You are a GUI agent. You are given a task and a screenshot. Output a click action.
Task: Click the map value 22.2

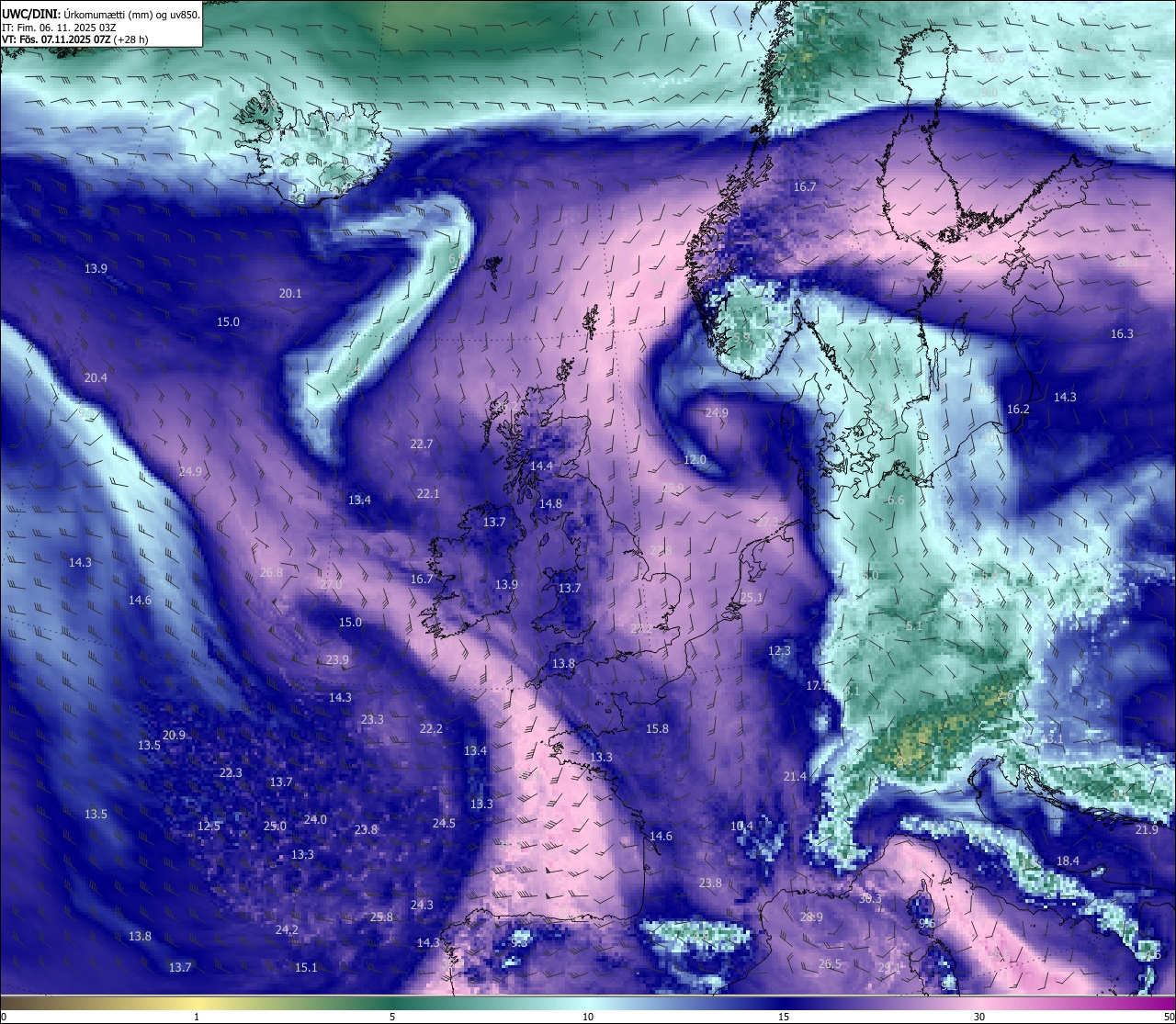tap(431, 729)
